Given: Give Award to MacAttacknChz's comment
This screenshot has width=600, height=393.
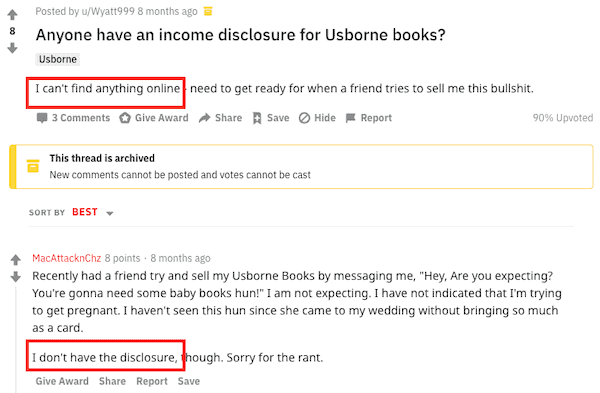Looking at the screenshot, I should click(x=62, y=381).
